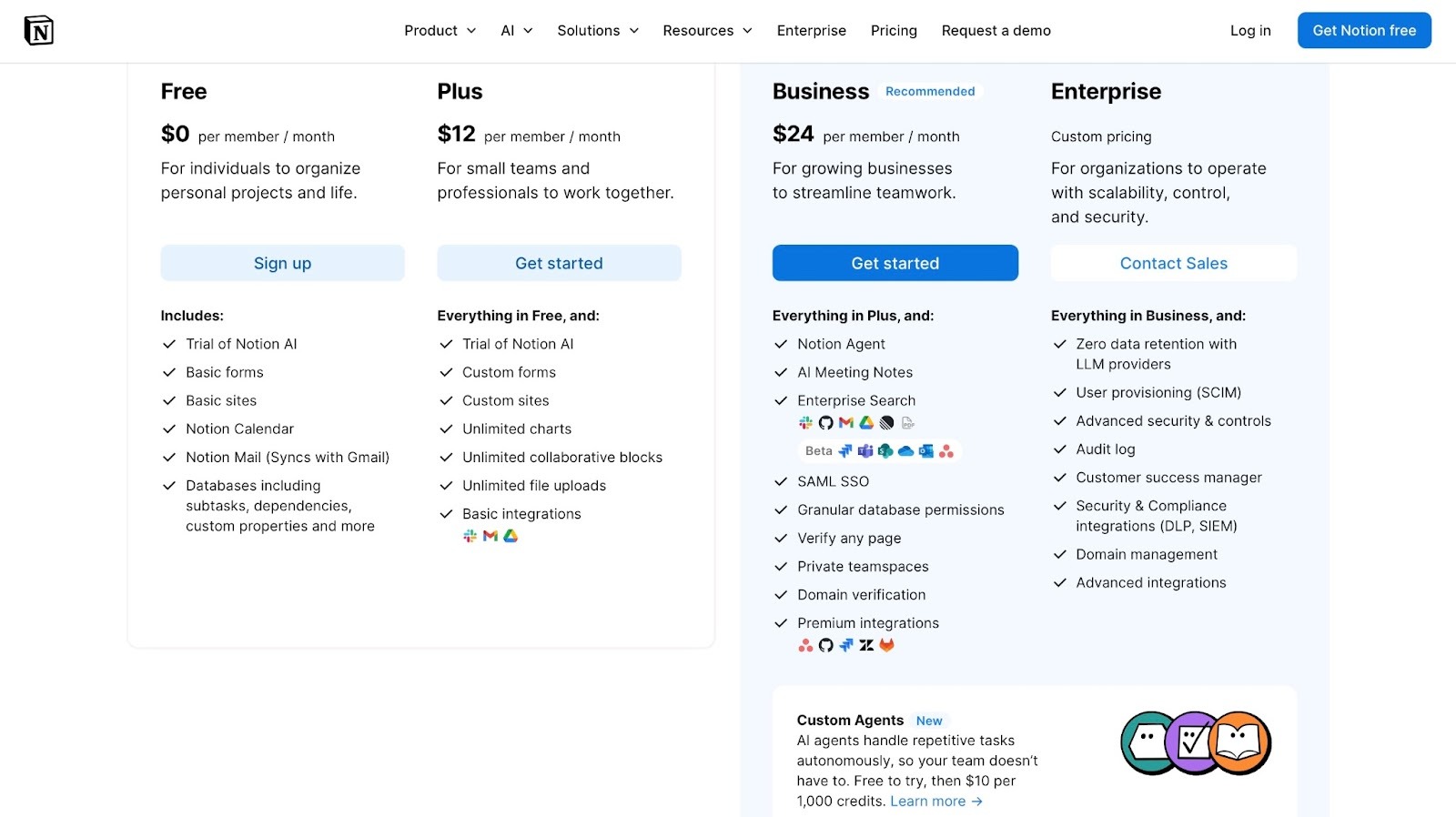Click the checkmark beside Unlimited charts
This screenshot has height=817, width=1456.
446,429
